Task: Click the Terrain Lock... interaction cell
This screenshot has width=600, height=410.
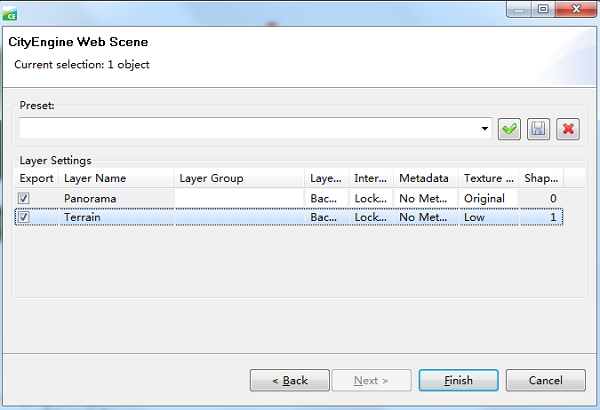Action: [x=370, y=217]
